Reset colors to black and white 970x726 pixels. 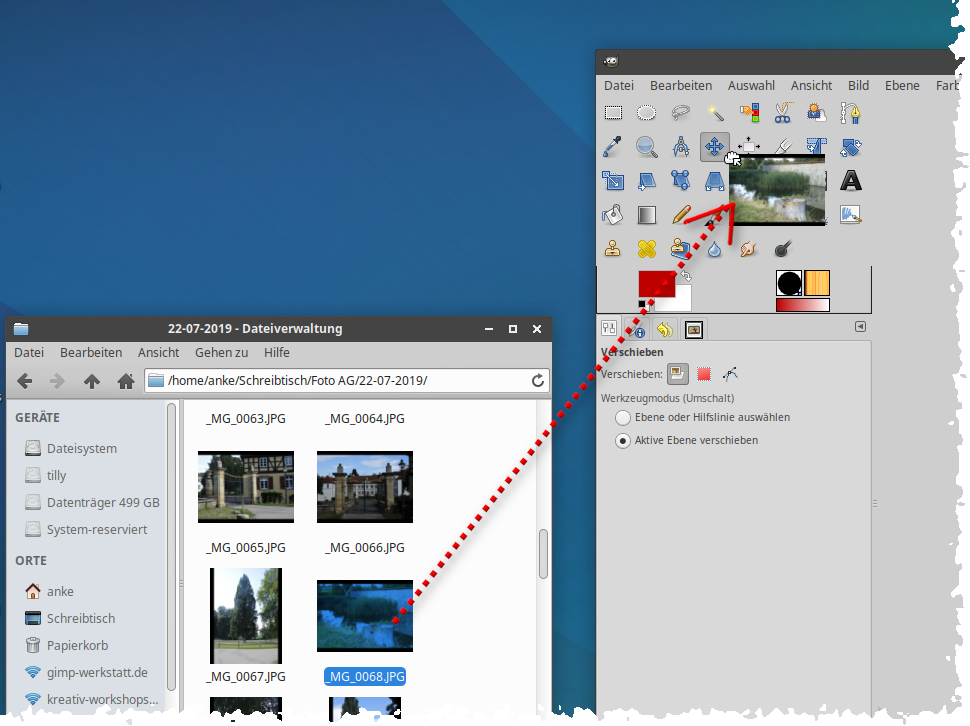pyautogui.click(x=643, y=304)
